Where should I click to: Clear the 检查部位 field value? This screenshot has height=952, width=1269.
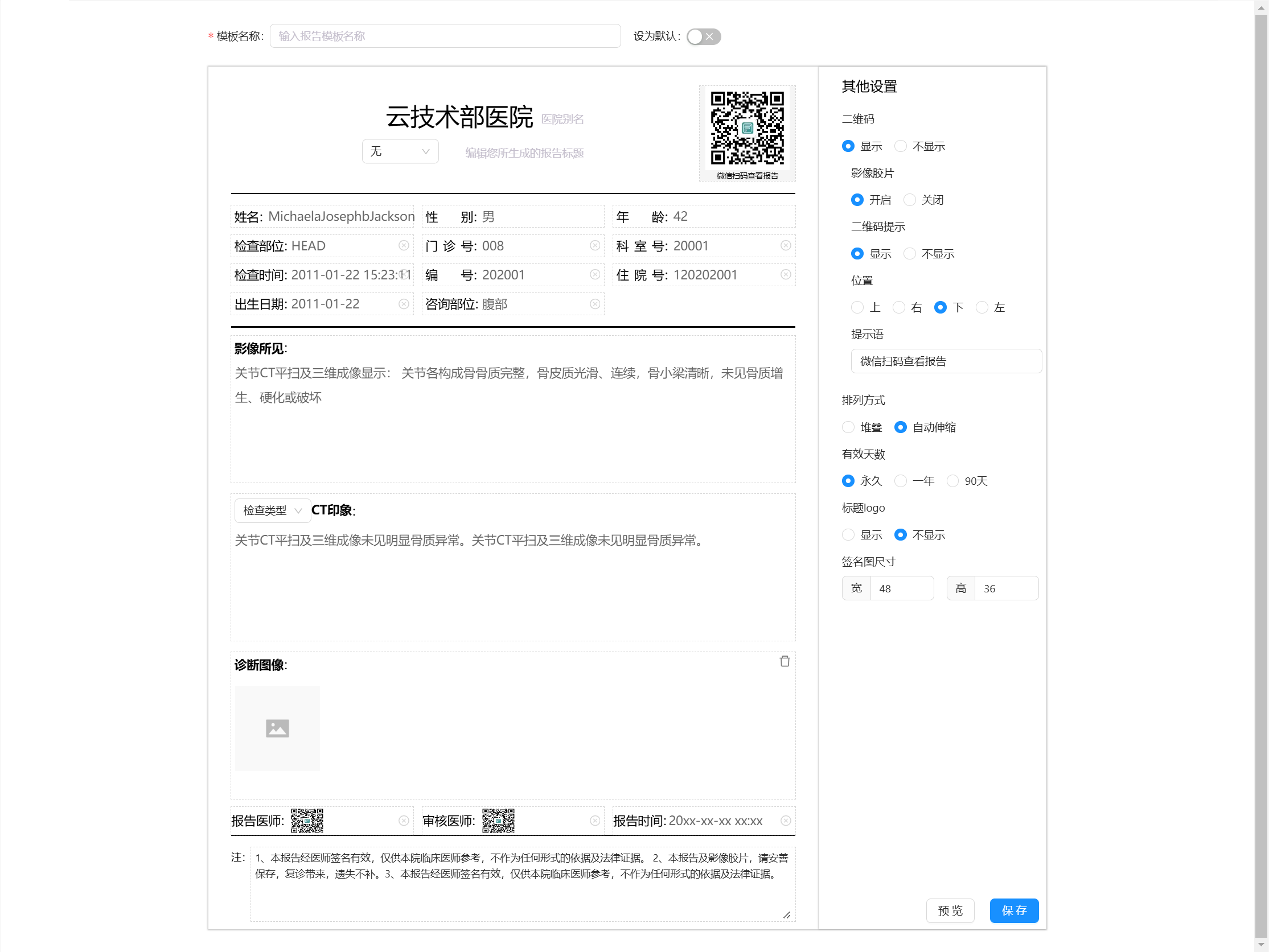point(403,245)
